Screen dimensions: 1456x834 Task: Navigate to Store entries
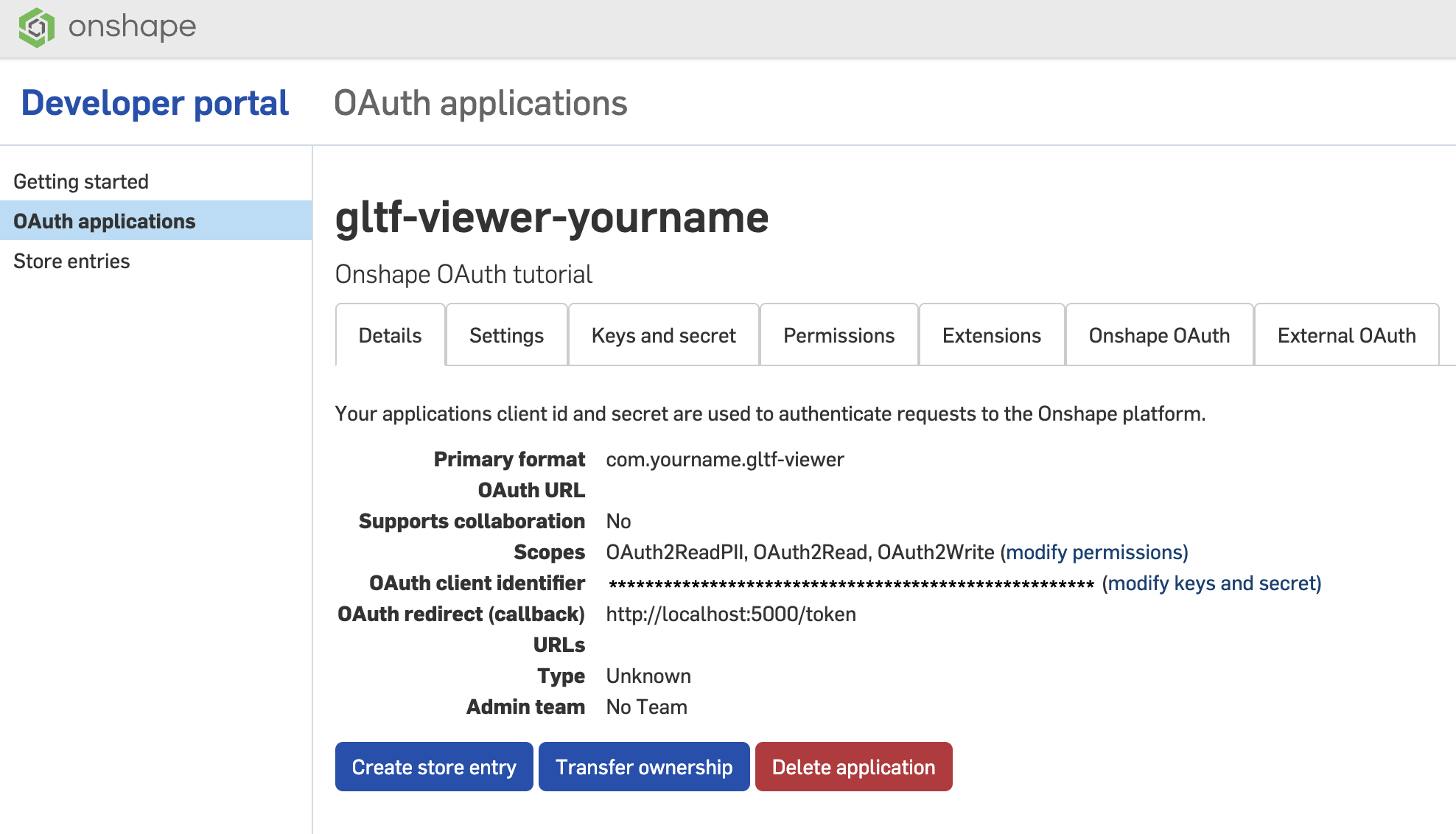(71, 260)
